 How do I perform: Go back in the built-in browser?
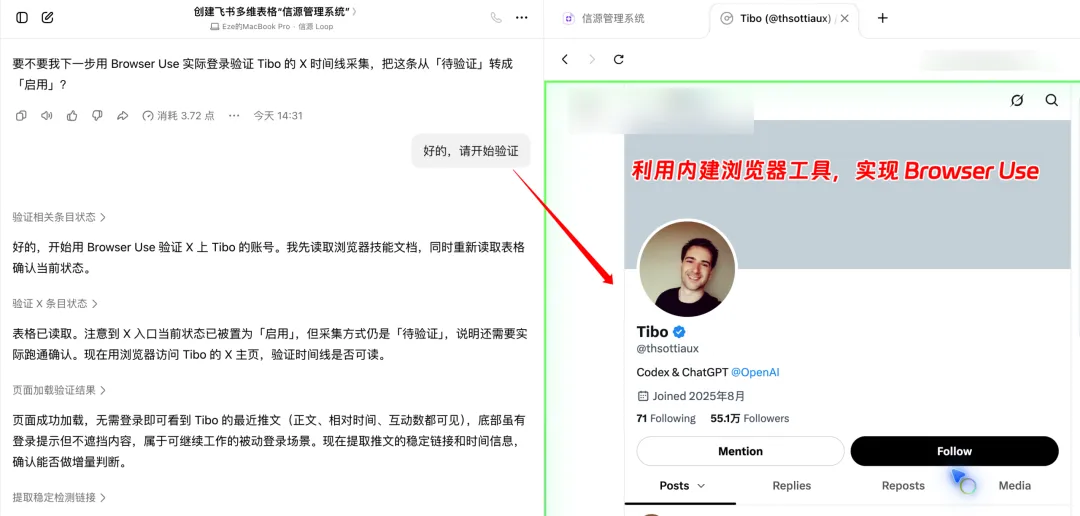coord(565,59)
